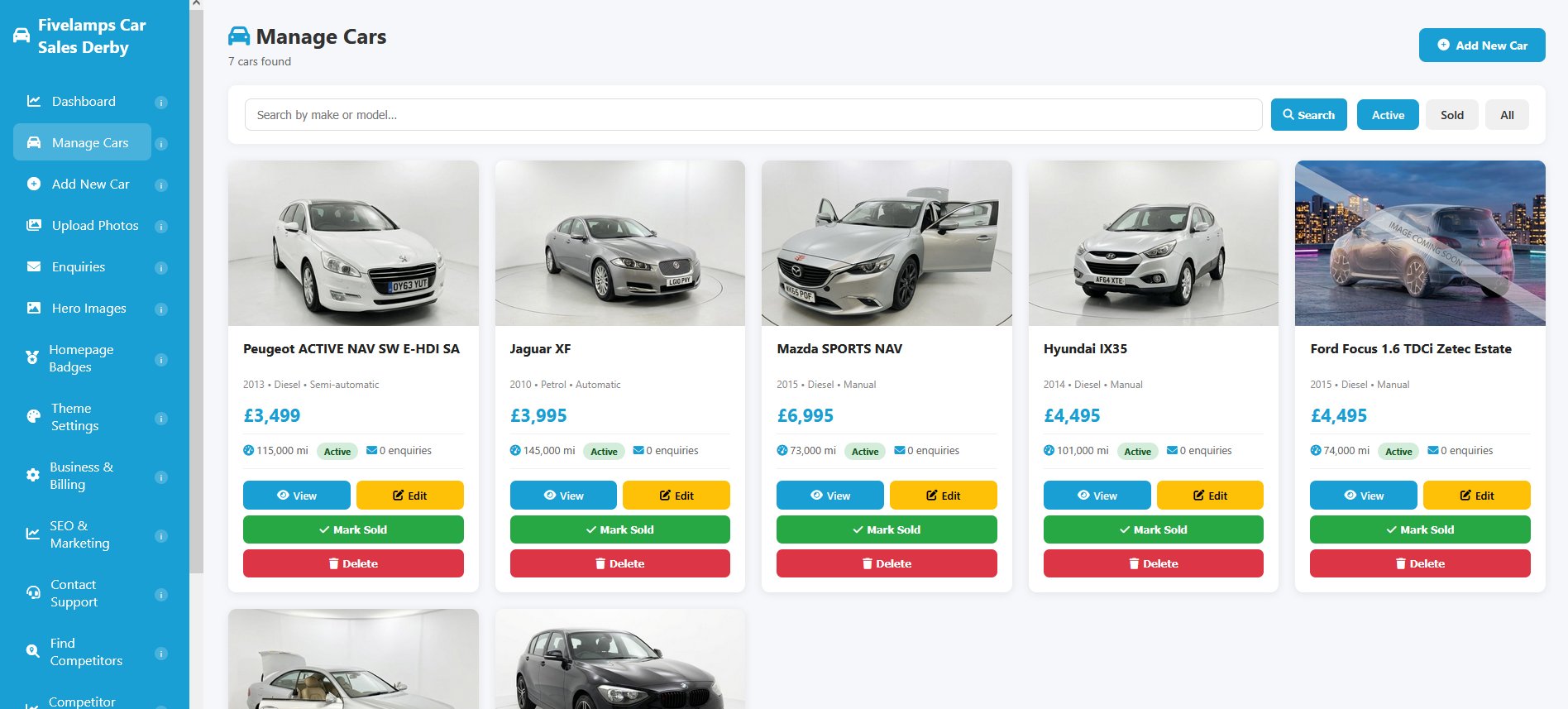The height and width of the screenshot is (709, 1568).
Task: Open Find Competitors tool
Action: [x=82, y=652]
